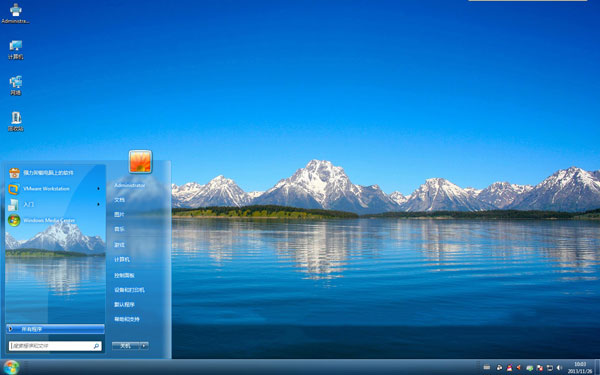Screen dimensions: 600x375
Task: Open shutdown options arrow beside 关机
Action: point(144,346)
